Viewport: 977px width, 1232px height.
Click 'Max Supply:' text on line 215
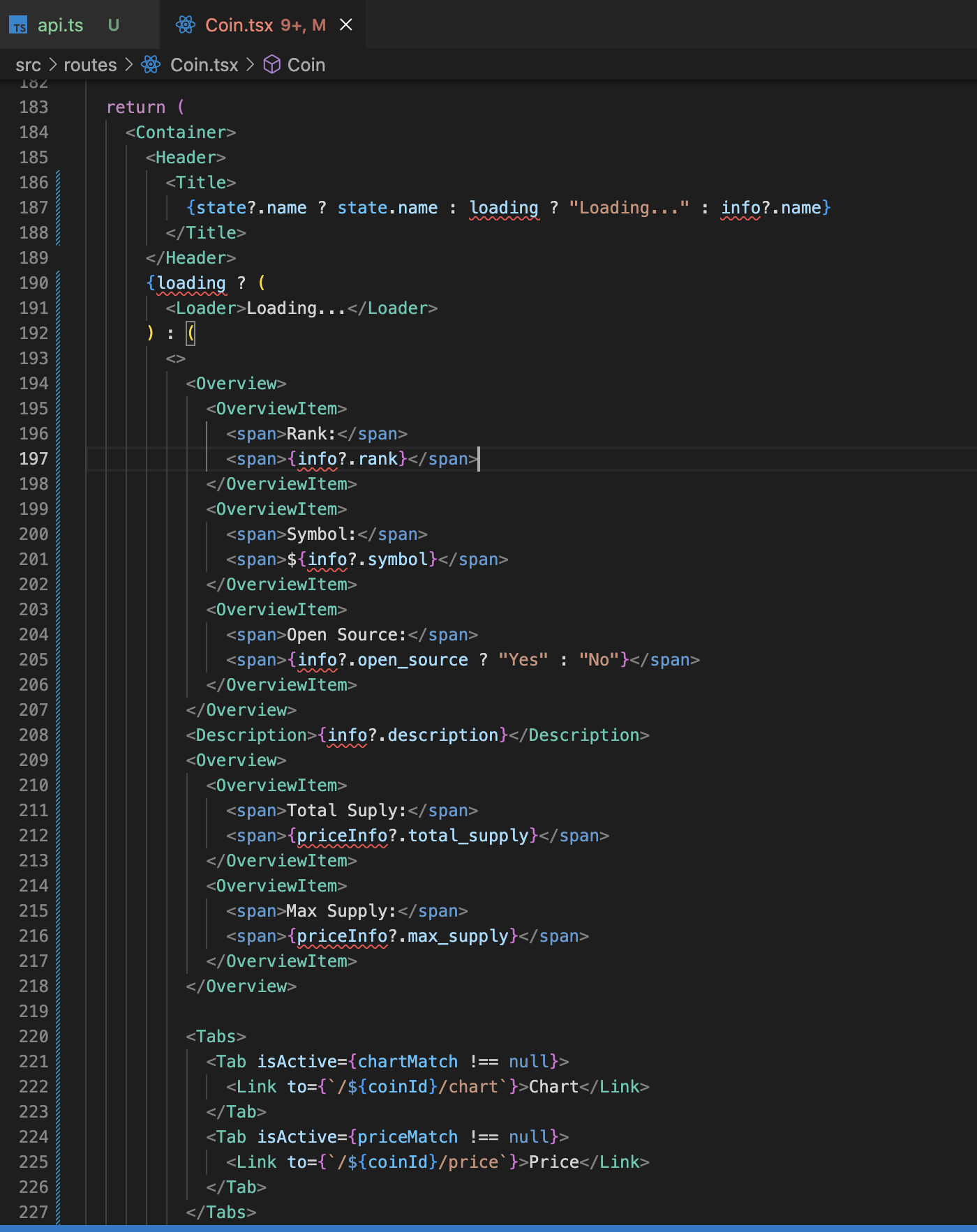coord(342,911)
